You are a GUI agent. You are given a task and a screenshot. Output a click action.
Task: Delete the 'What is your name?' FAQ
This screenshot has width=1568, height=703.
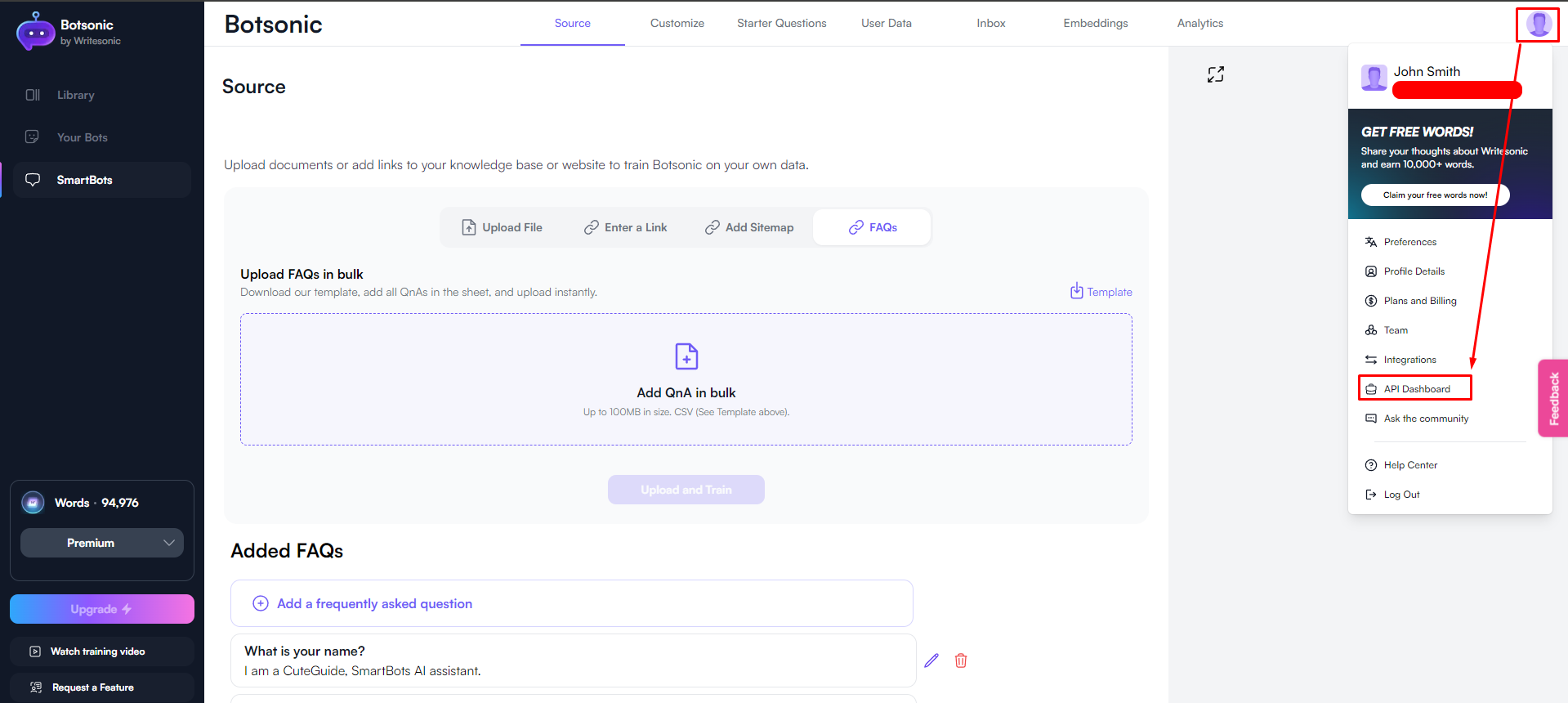(x=961, y=660)
